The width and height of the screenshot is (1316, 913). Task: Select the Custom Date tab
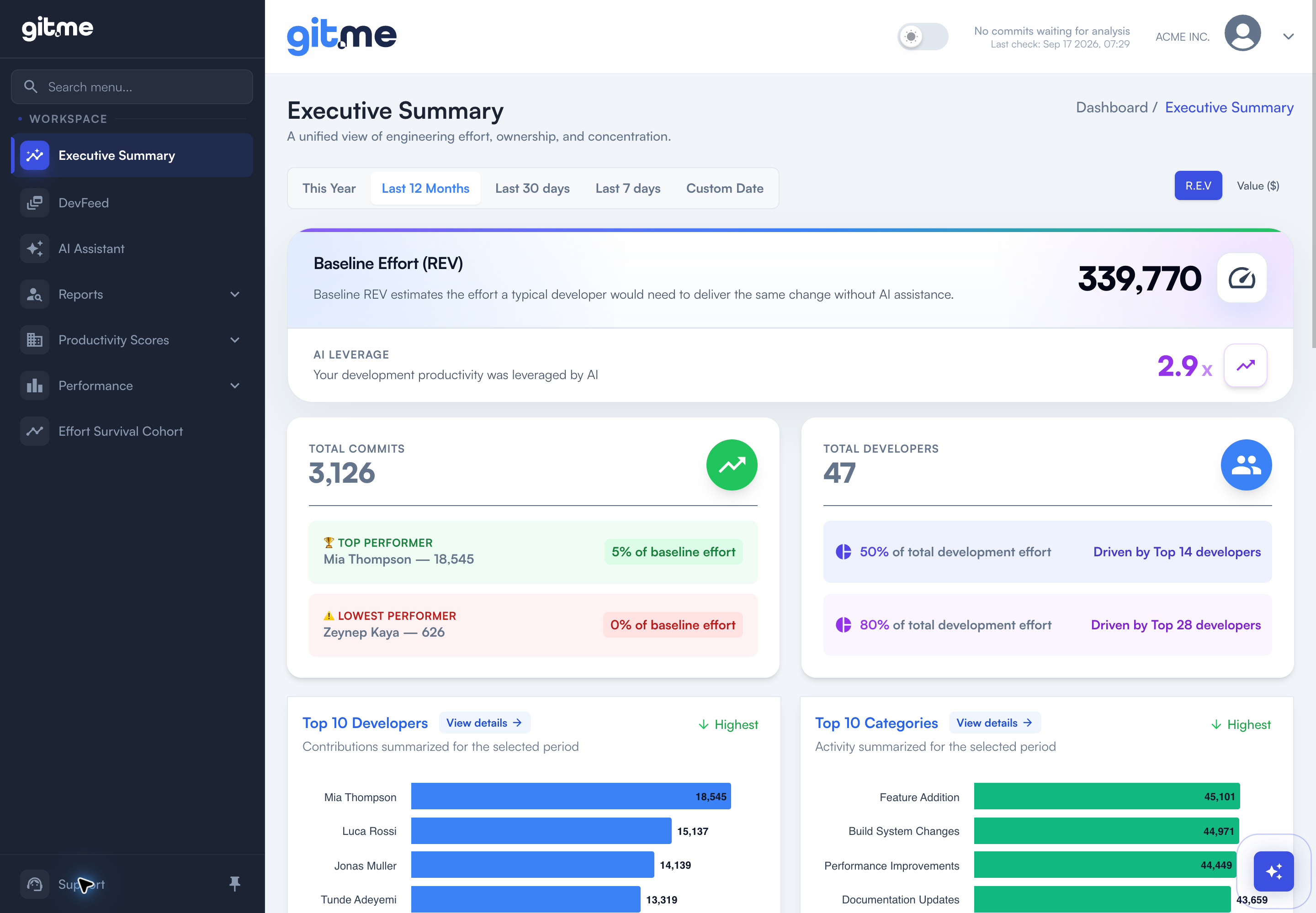point(725,189)
